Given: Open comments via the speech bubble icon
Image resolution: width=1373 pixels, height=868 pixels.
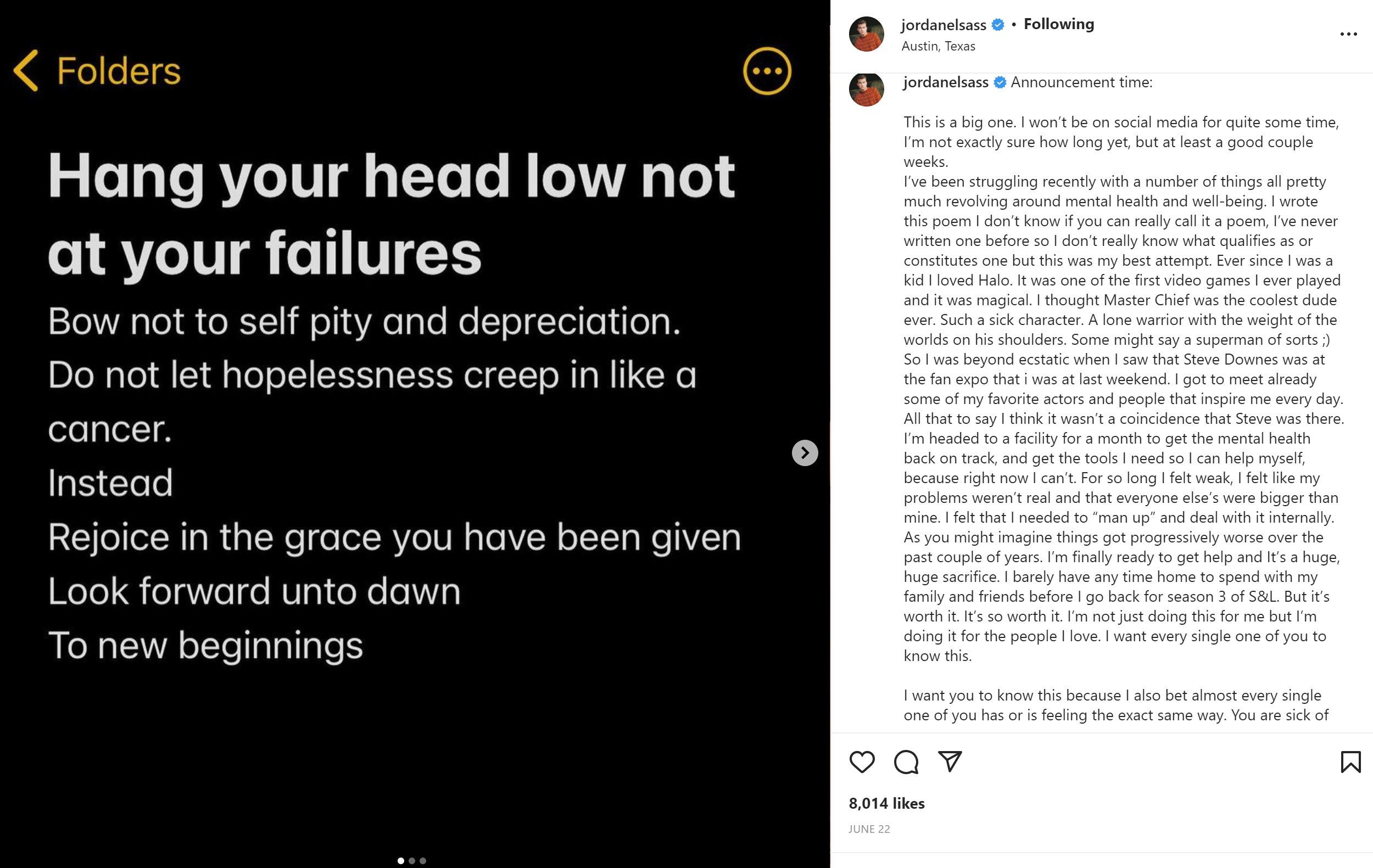Looking at the screenshot, I should click(x=906, y=762).
